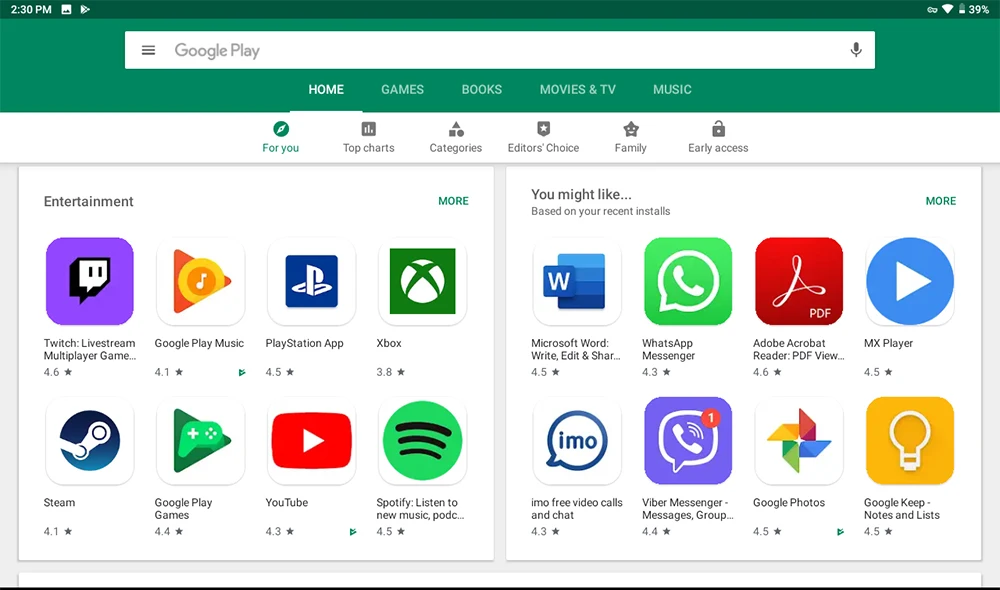Open the Google Play Music app icon
This screenshot has width=1000, height=590.
point(201,281)
